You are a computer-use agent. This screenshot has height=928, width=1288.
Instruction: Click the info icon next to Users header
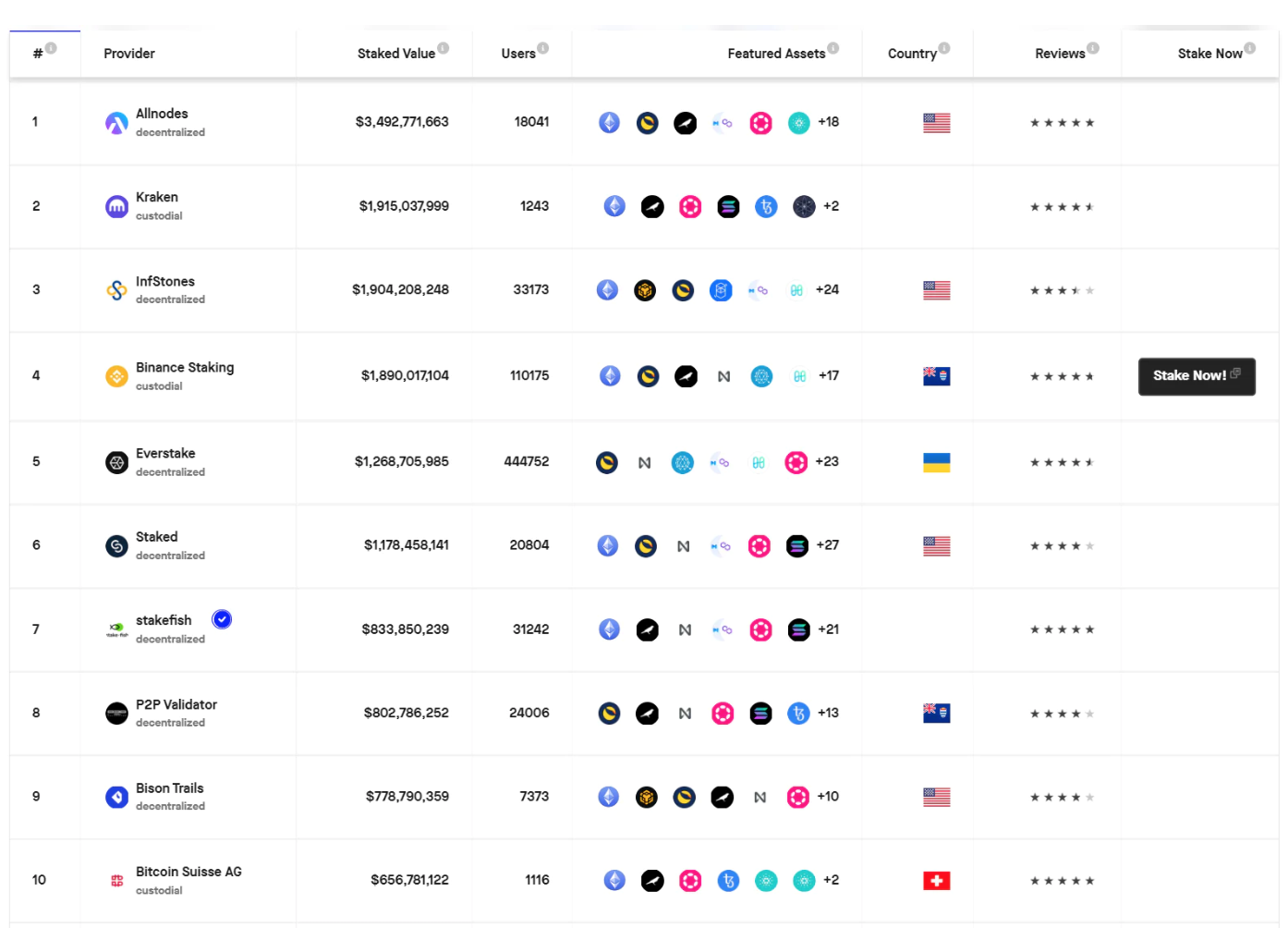[543, 48]
